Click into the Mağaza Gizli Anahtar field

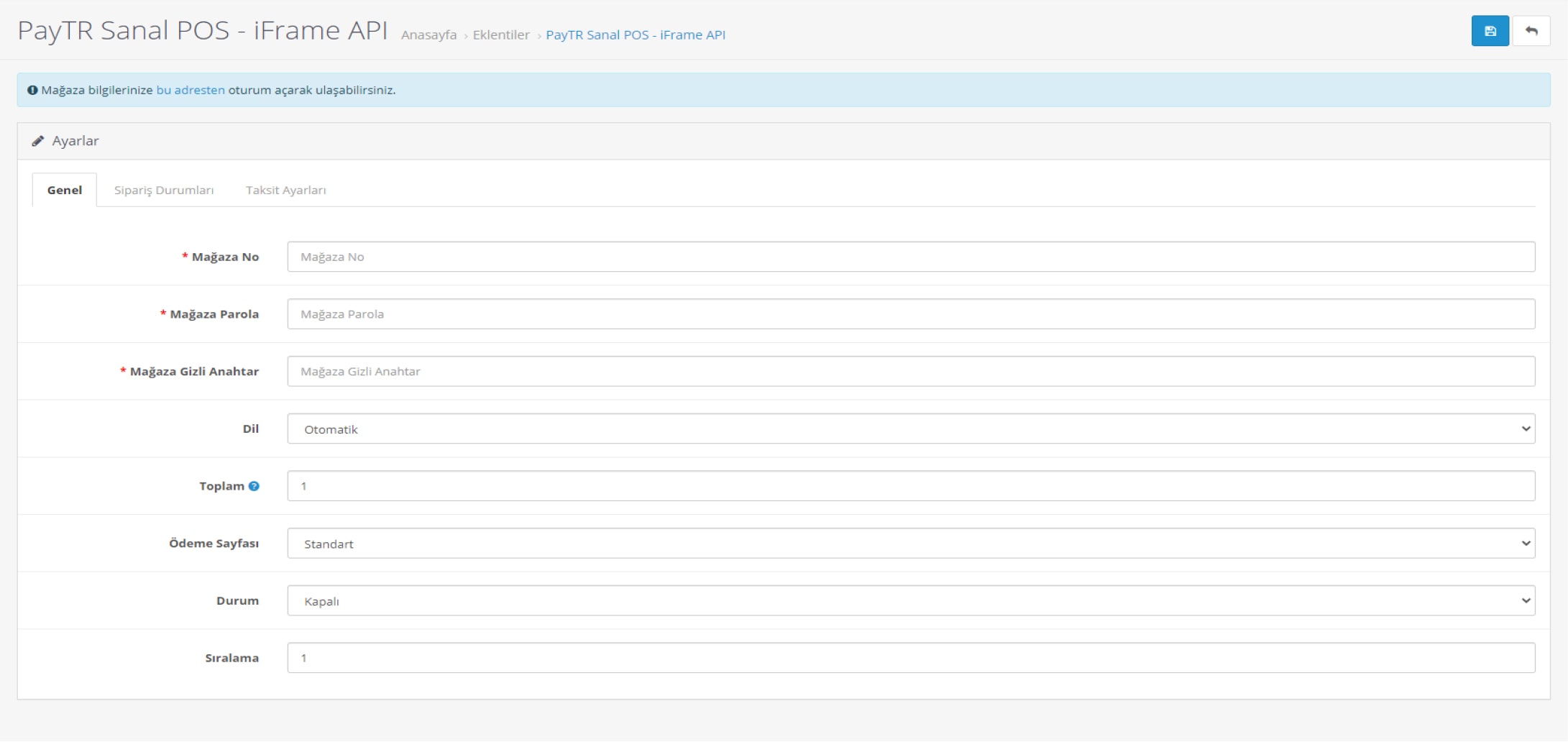[911, 371]
